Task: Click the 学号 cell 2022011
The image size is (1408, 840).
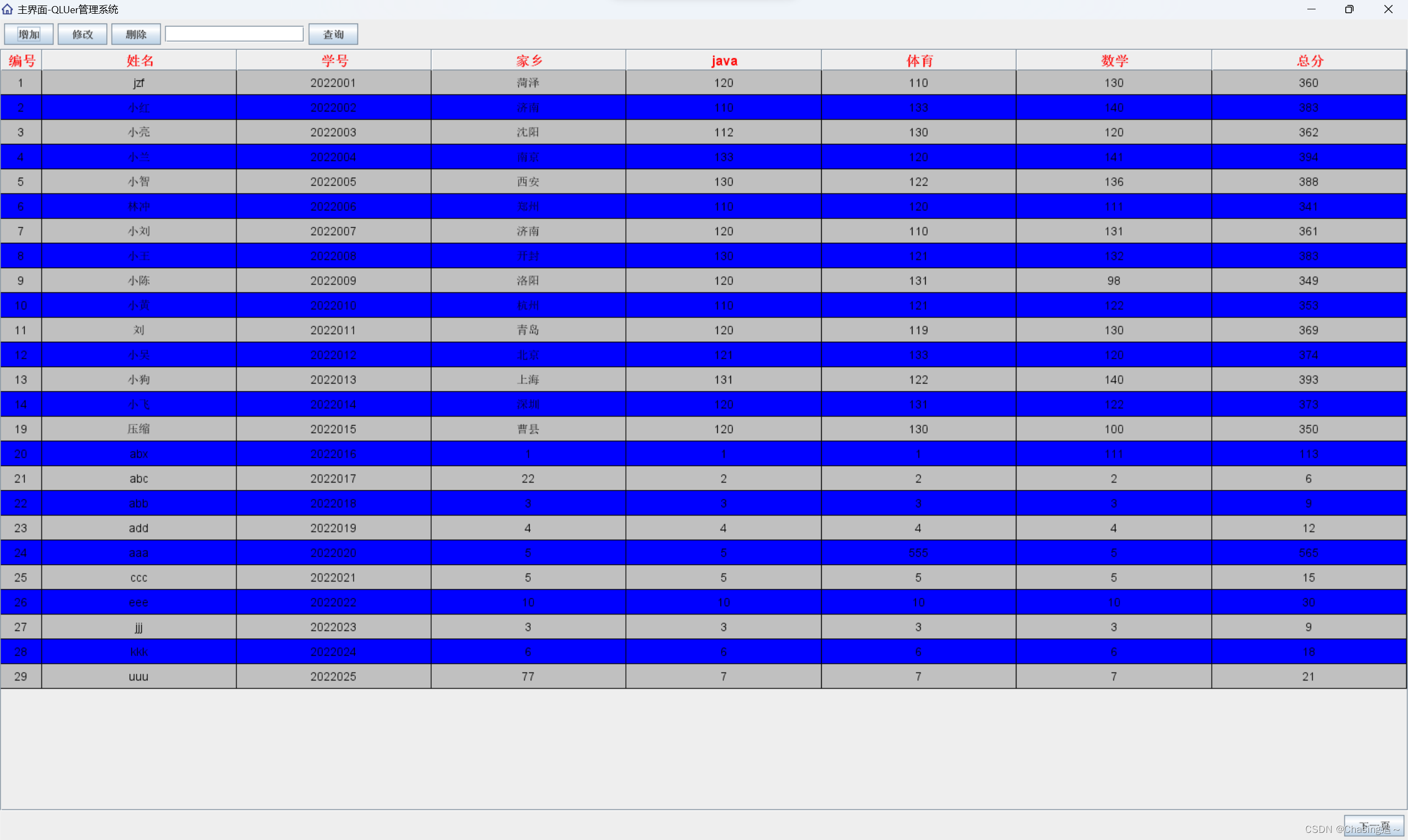Action: tap(333, 330)
